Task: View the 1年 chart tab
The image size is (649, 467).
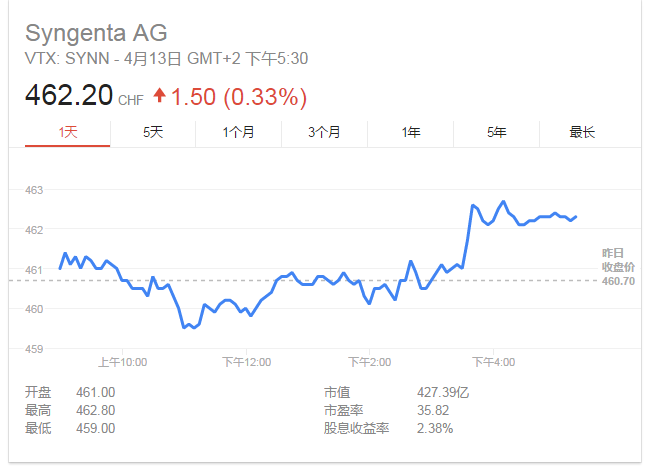Action: (411, 133)
